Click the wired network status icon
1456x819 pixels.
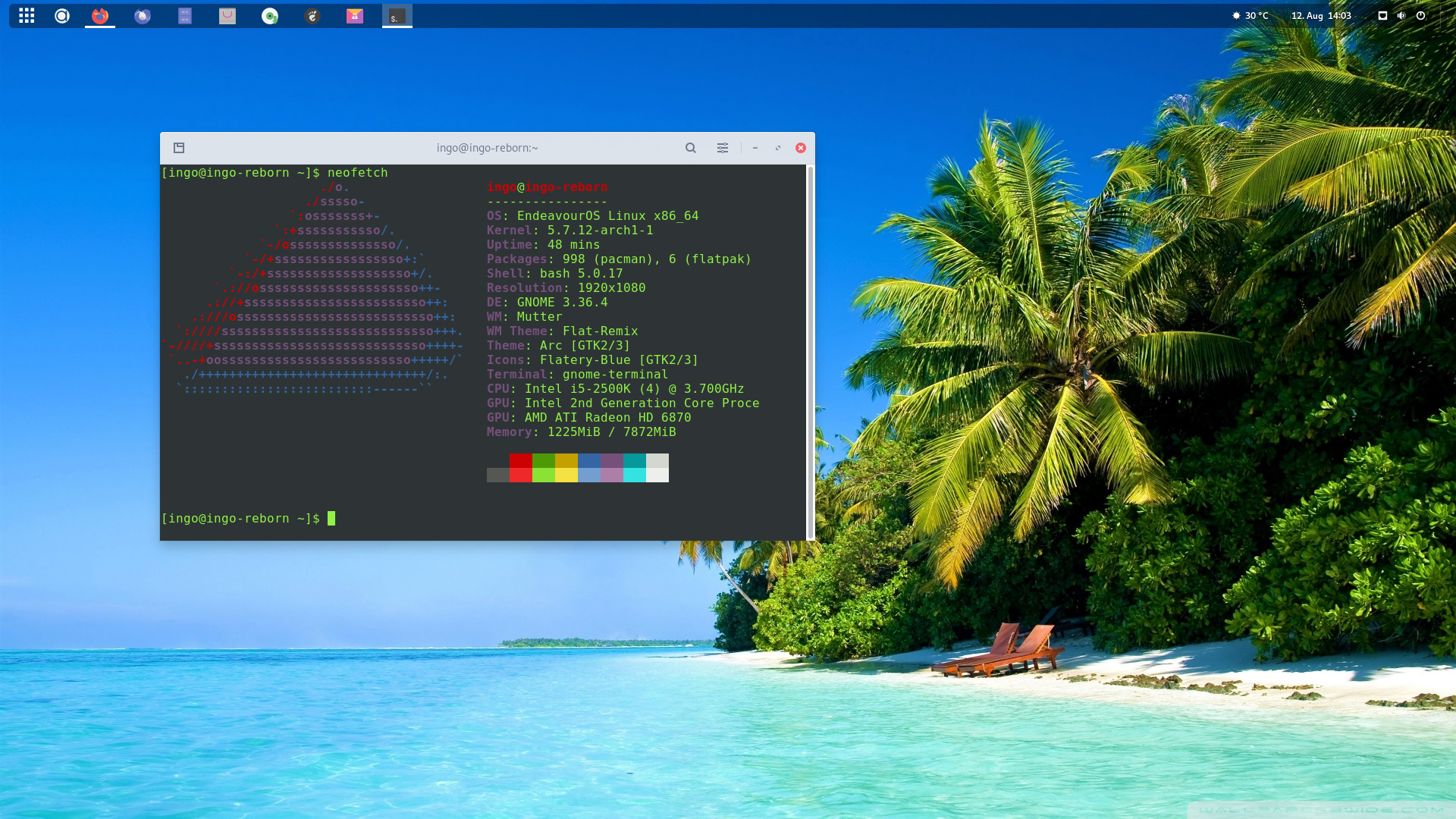(1382, 16)
